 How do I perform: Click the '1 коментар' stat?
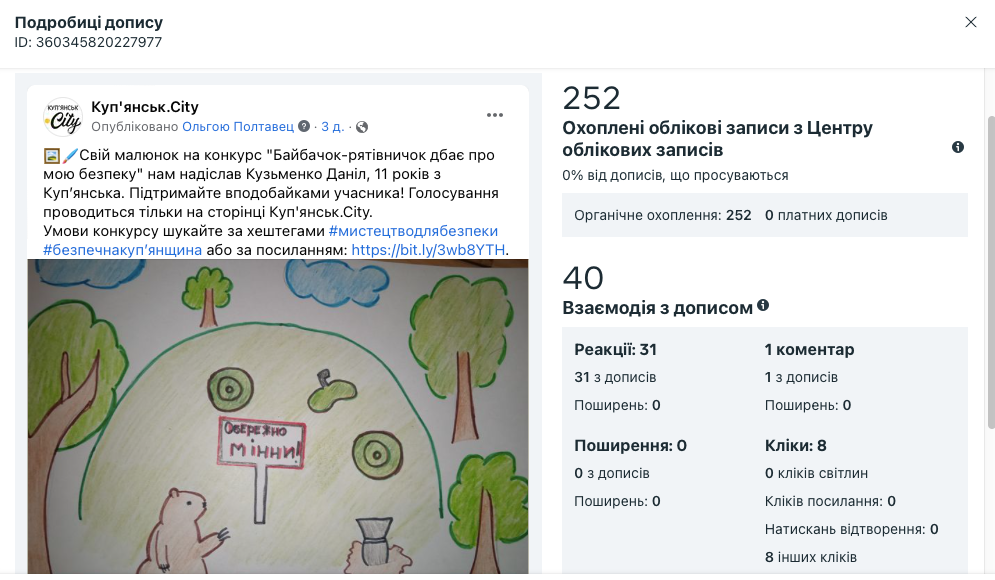809,350
